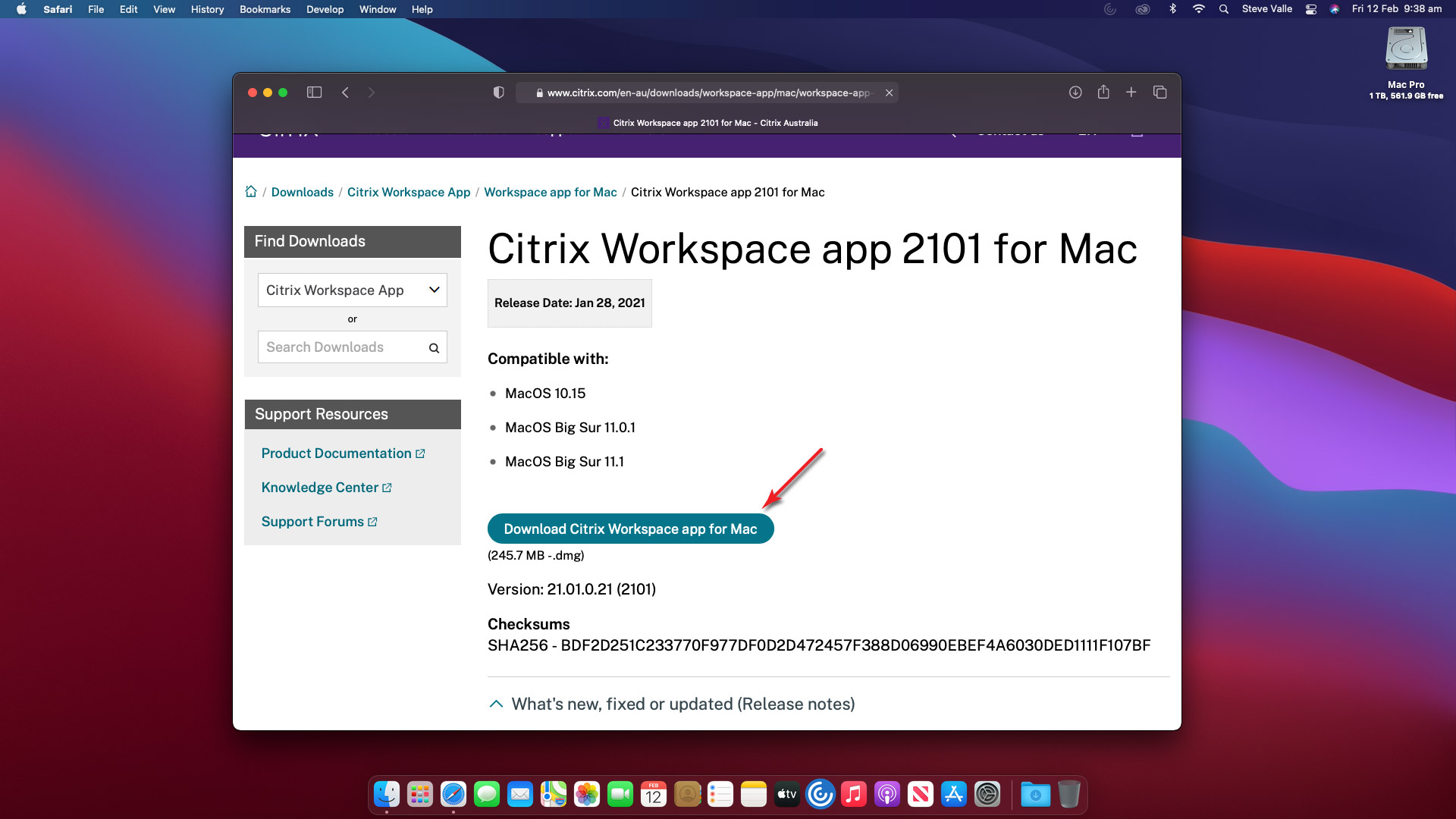This screenshot has width=1456, height=819.
Task: Show the Safari downloads list
Action: tap(1075, 93)
